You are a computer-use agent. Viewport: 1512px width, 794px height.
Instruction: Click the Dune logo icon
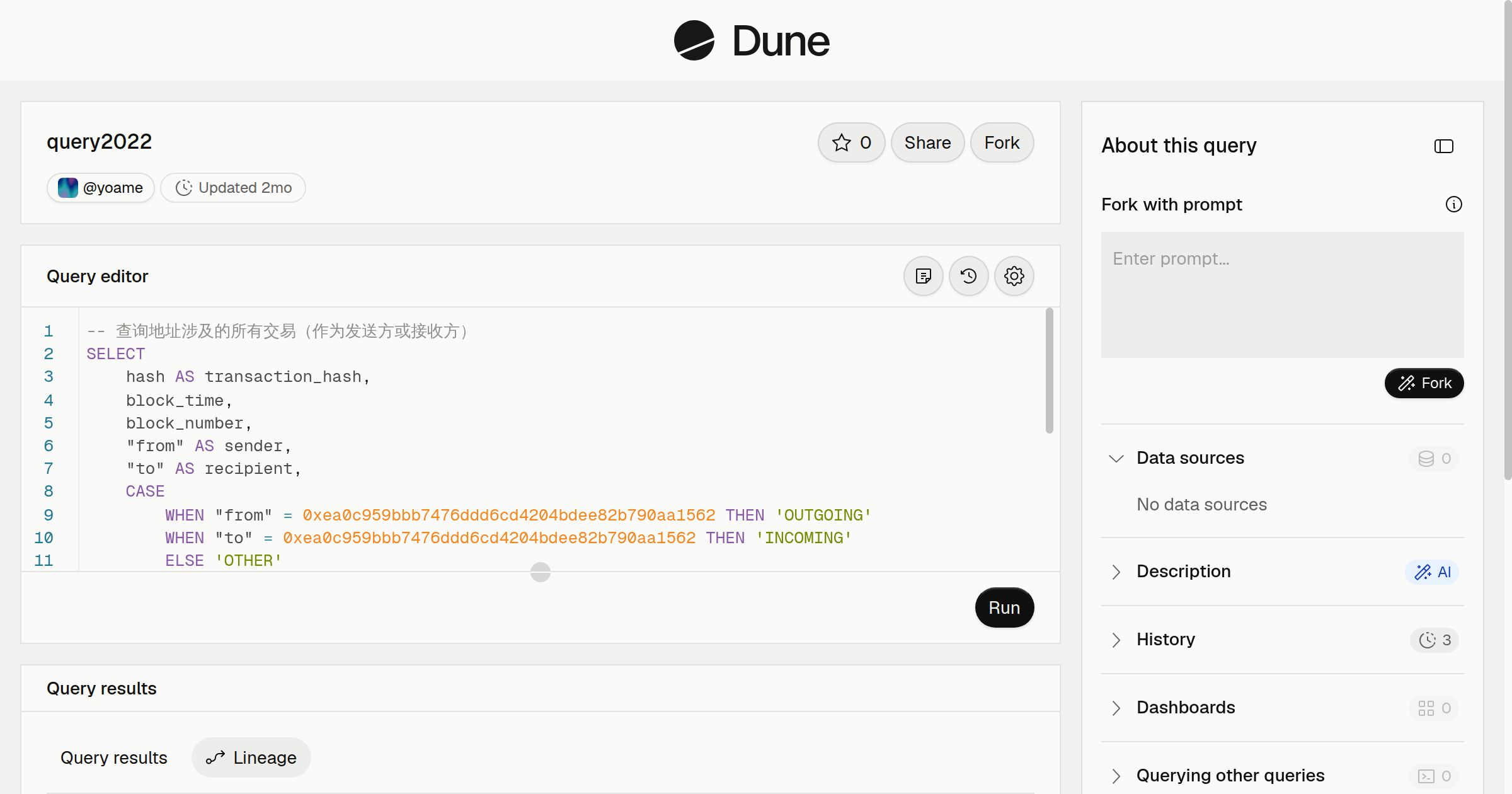tap(694, 40)
